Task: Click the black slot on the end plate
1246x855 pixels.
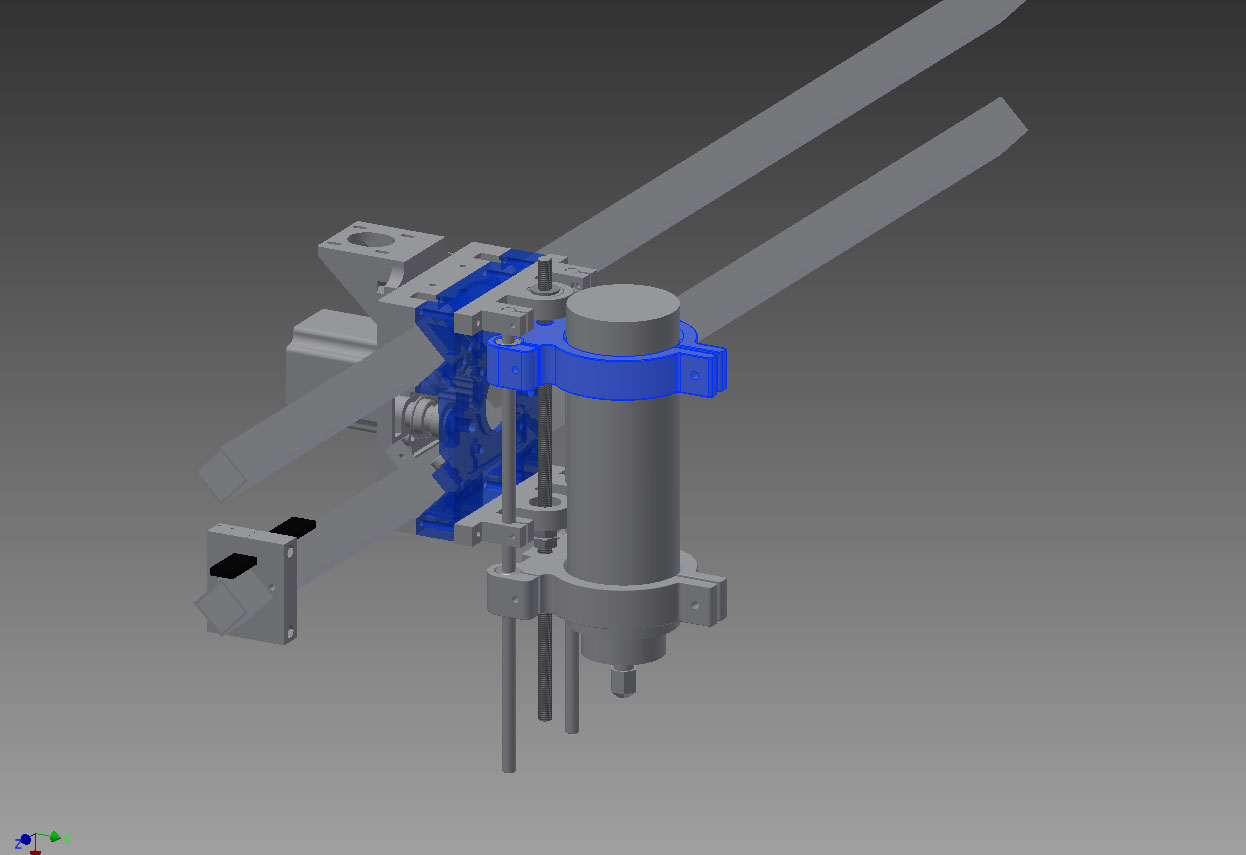Action: click(x=234, y=566)
